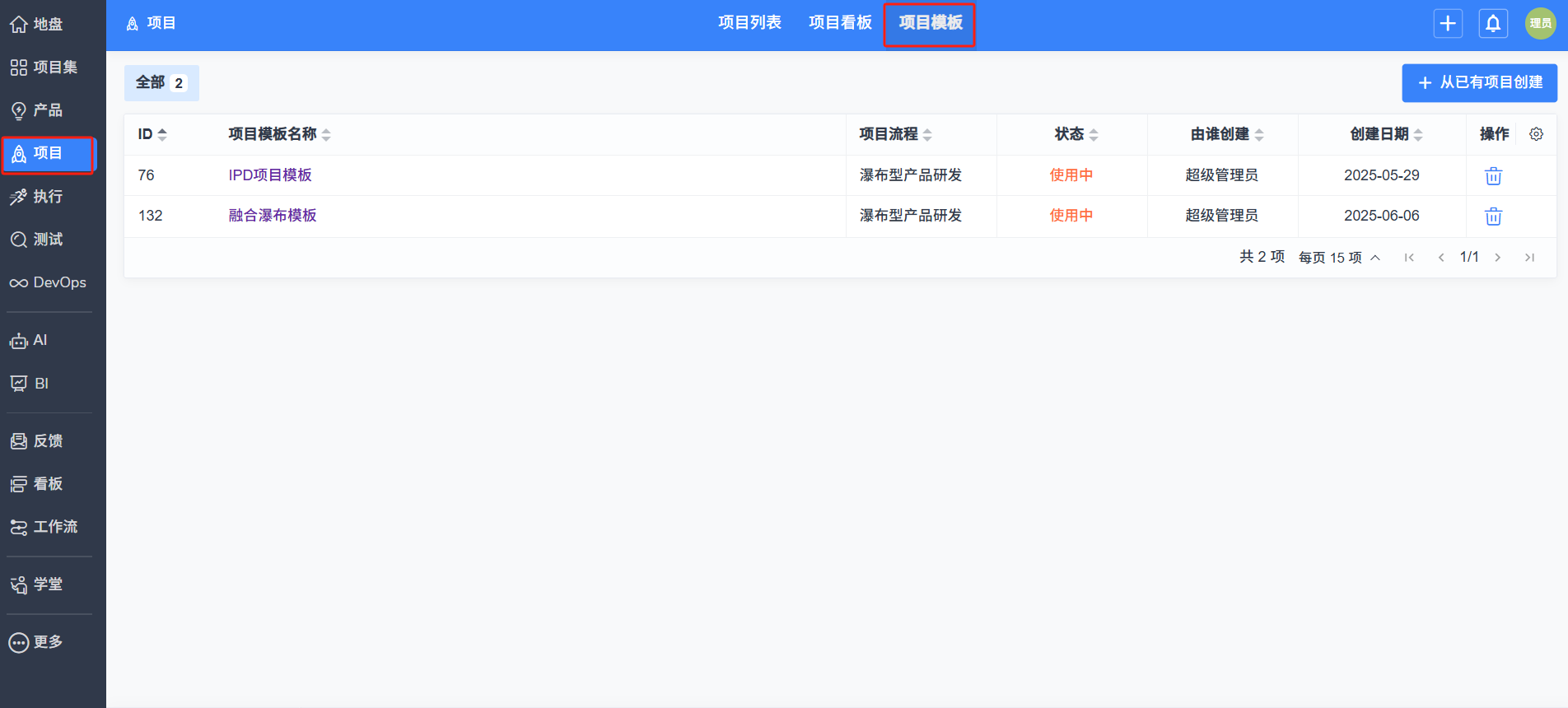Open DevOps in the sidebar
Image resolution: width=1568 pixels, height=708 pixels.
(x=48, y=282)
